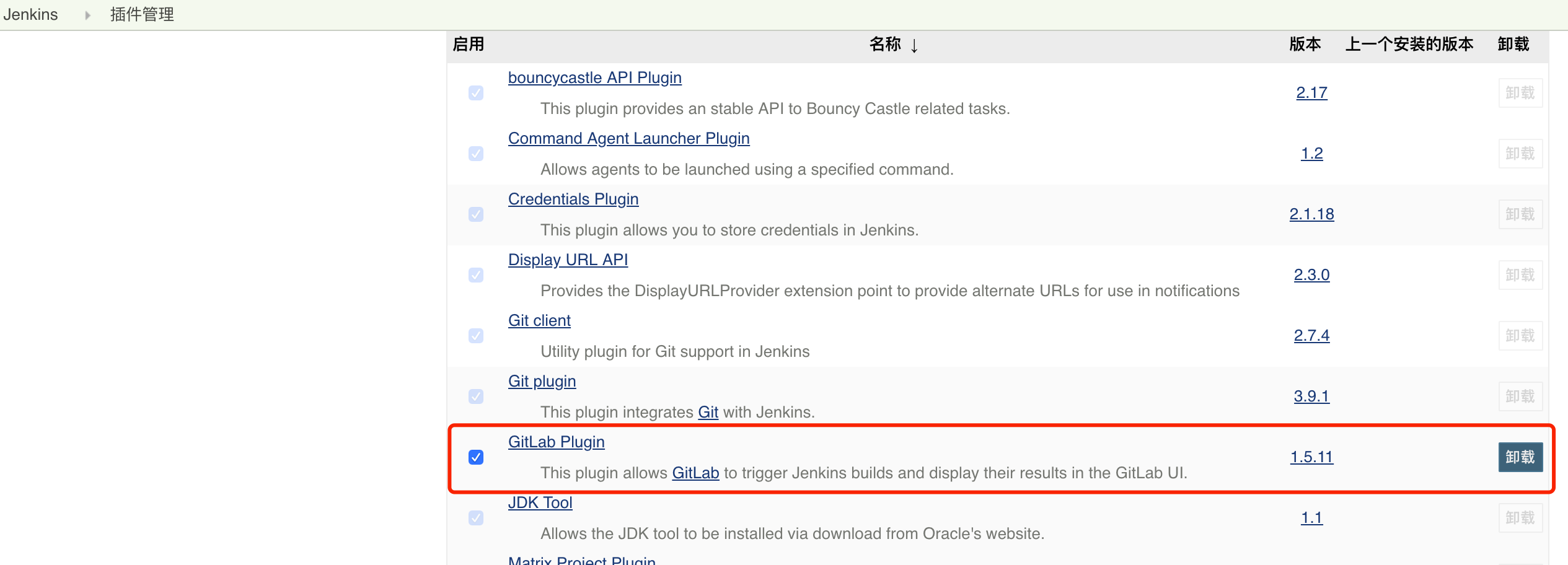The width and height of the screenshot is (1568, 565).
Task: Toggle the JDK Tool enable checkbox
Action: point(476,518)
